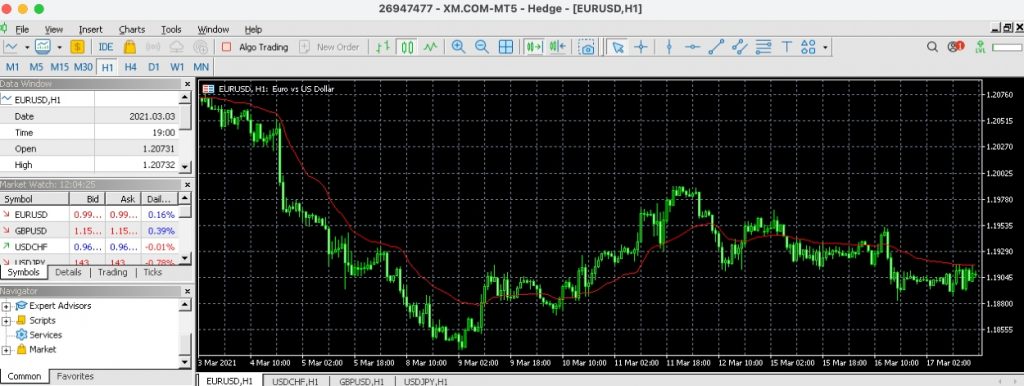
Task: Switch to the USDCHF,H1 chart tab
Action: [x=295, y=381]
